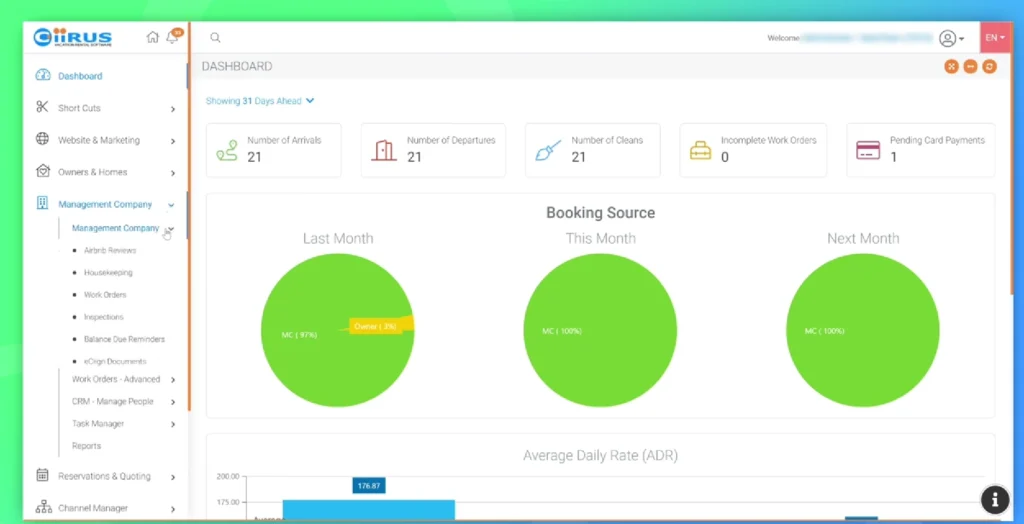Click the orange horizontal-arrows width icon
1024x524 pixels.
click(970, 66)
